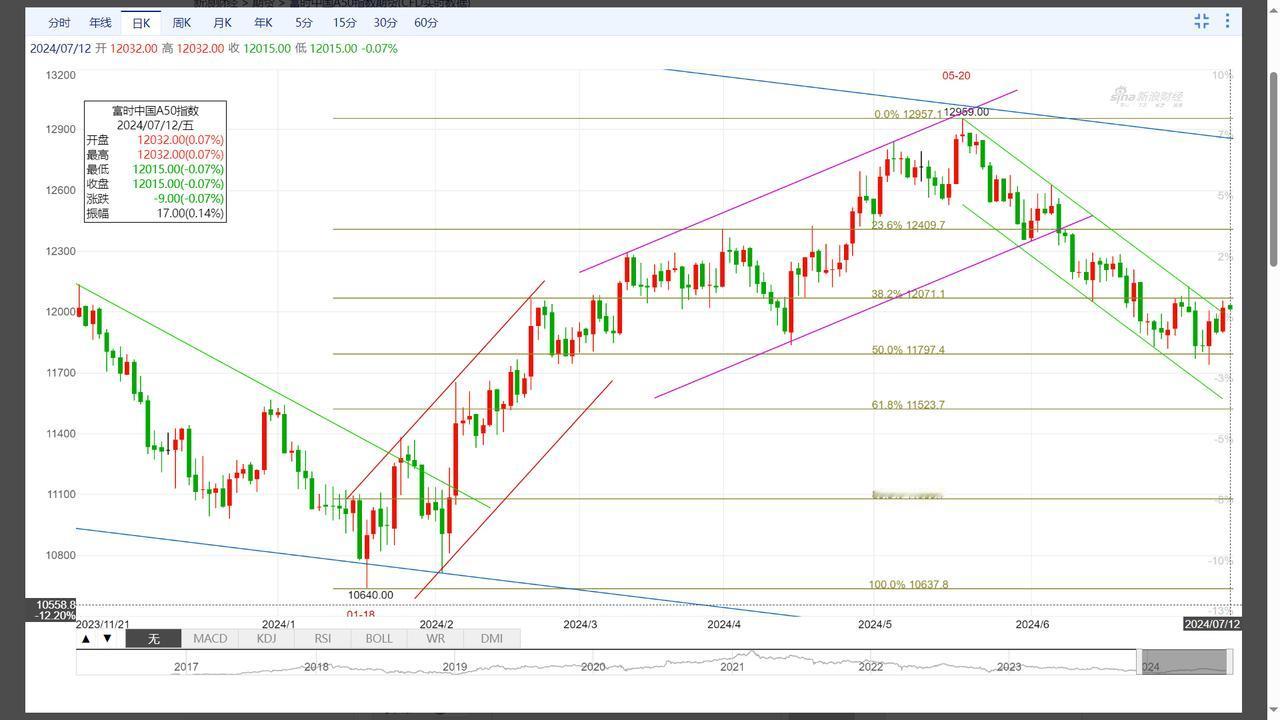1280x720 pixels.
Task: Switch to 30分 interval
Action: (x=385, y=22)
